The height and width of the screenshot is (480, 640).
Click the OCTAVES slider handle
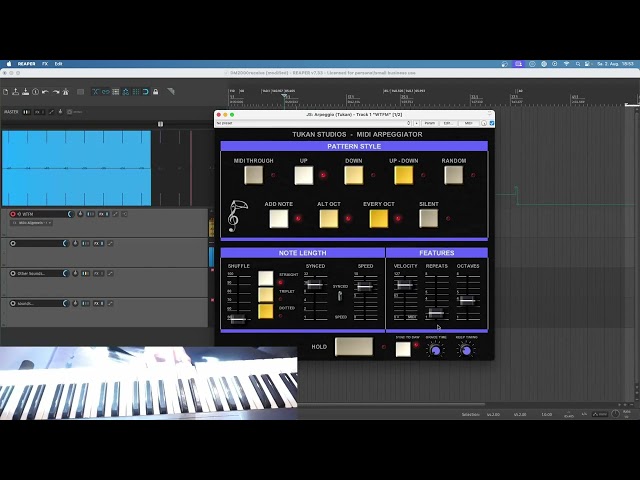(x=467, y=301)
